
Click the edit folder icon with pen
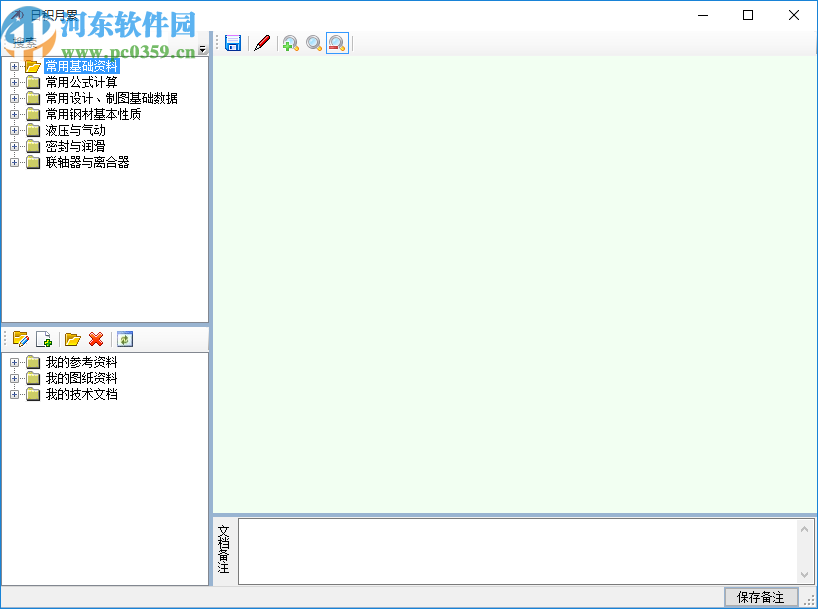coord(21,339)
